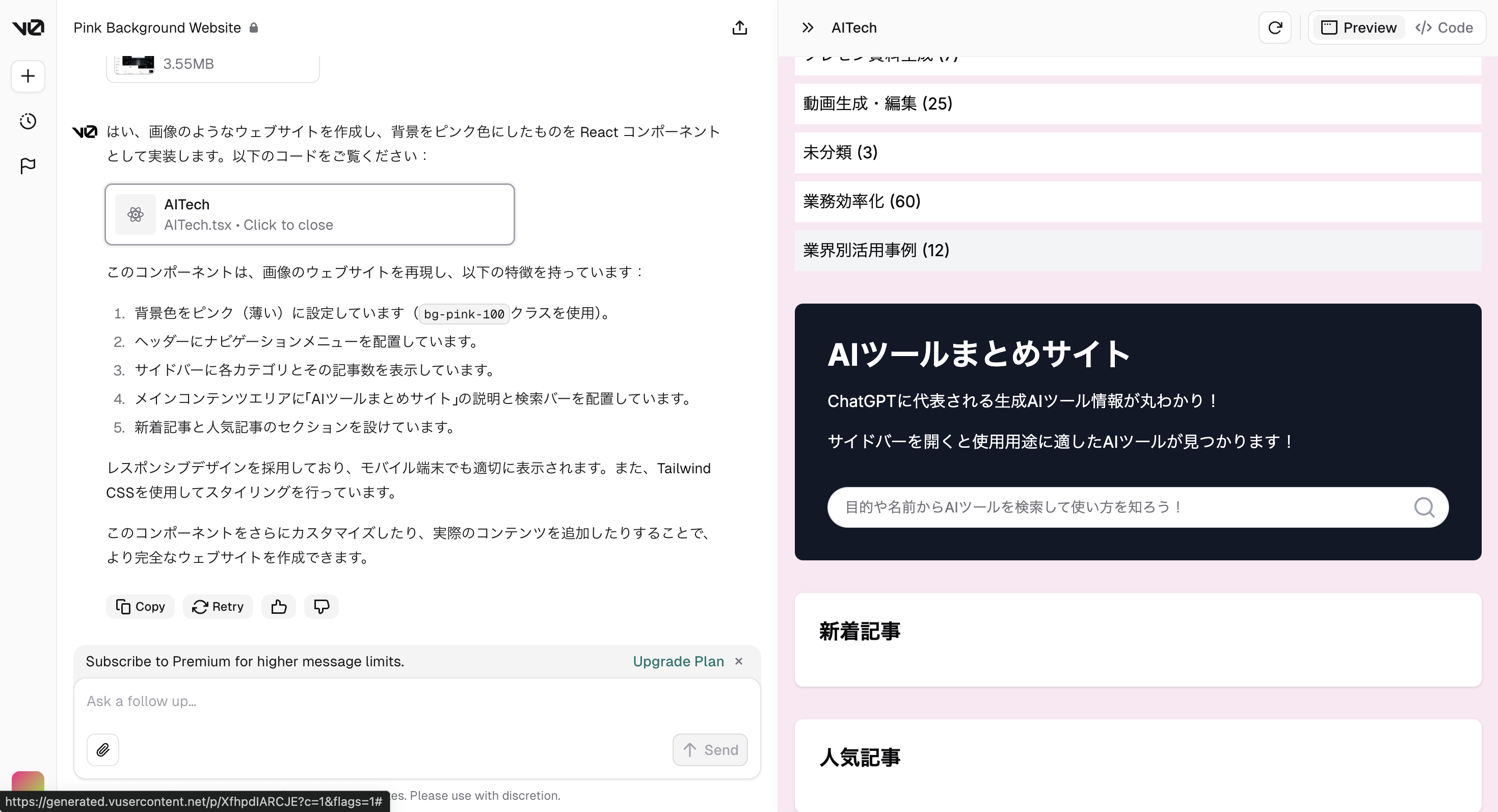Focus the Ask a follow up field
The height and width of the screenshot is (812, 1498).
(x=416, y=701)
